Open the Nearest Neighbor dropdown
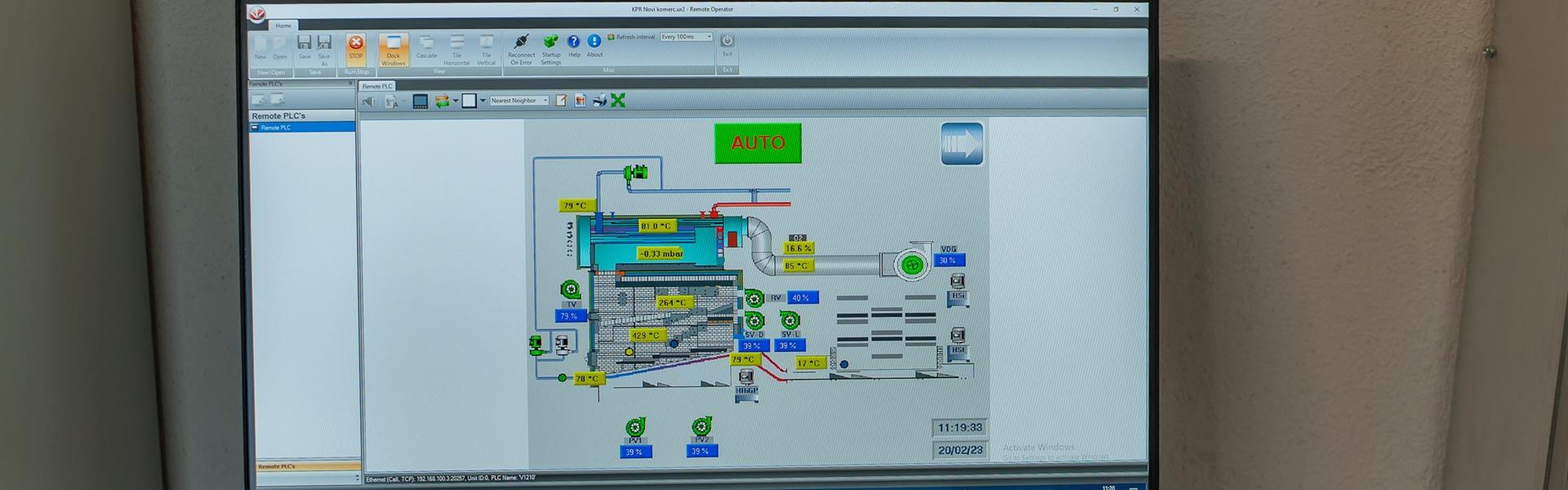1568x490 pixels. (545, 100)
